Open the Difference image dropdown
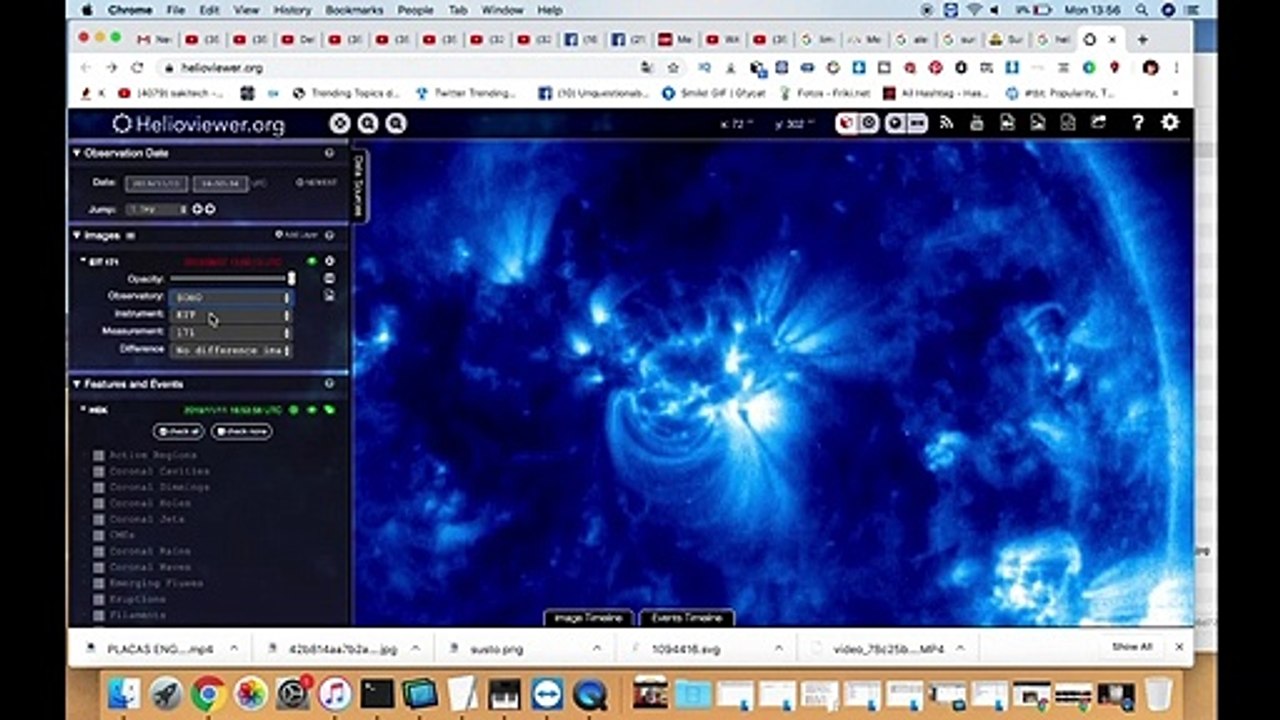 [x=232, y=350]
